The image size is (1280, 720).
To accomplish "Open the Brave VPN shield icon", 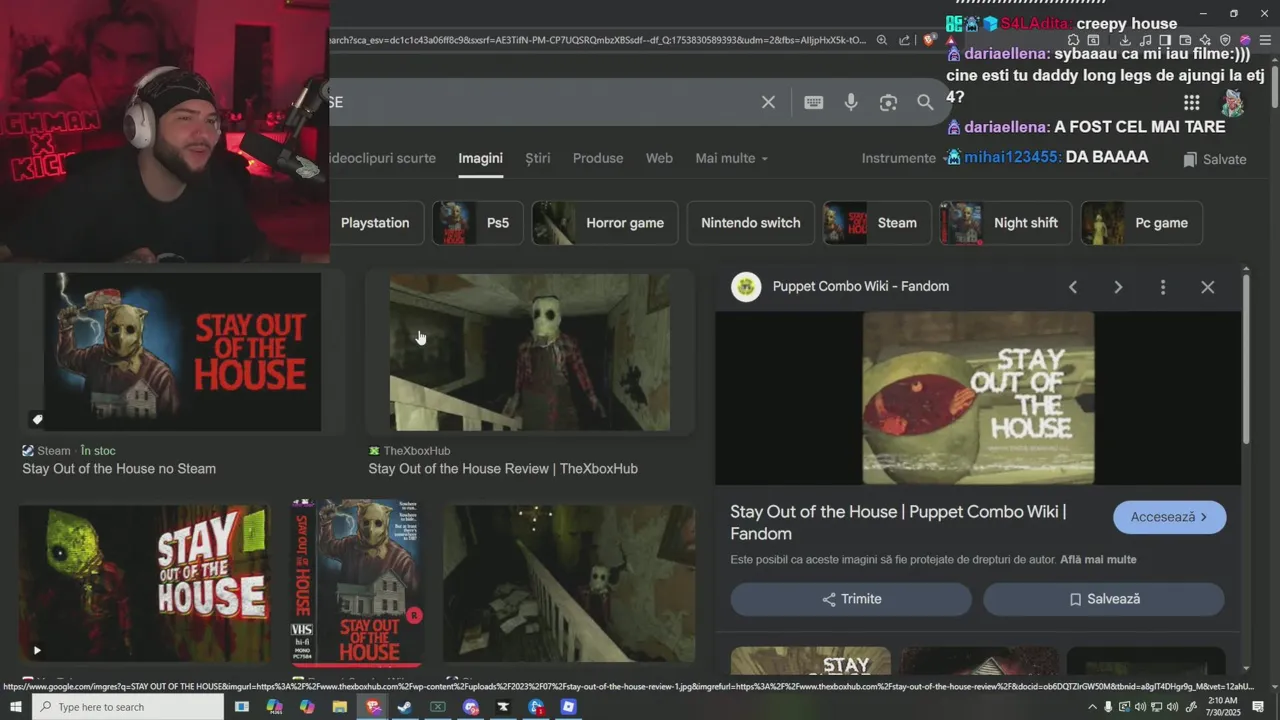I will 1225,40.
